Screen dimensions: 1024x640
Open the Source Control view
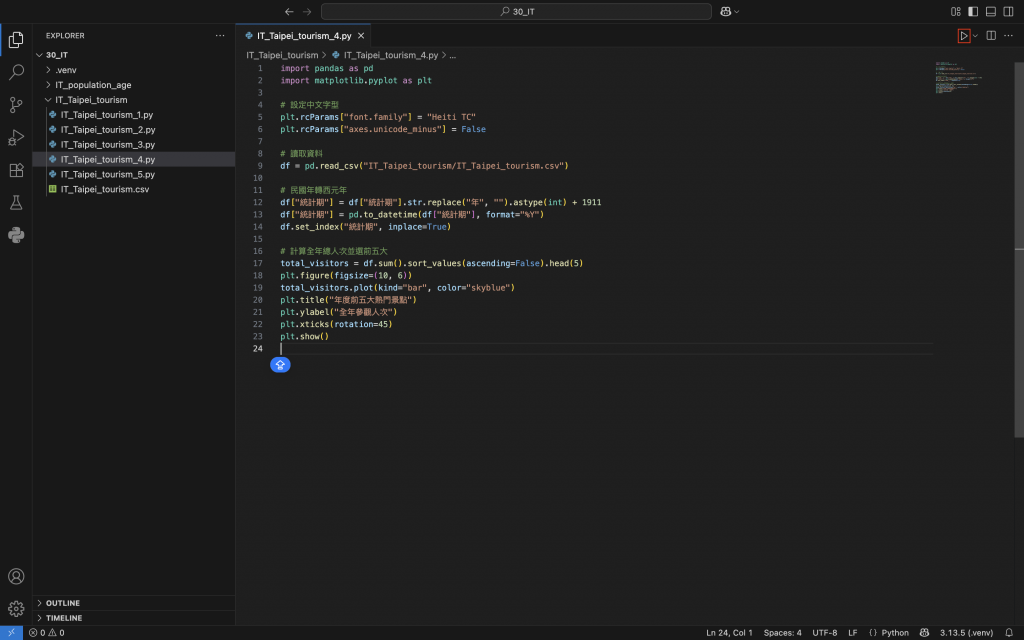[x=16, y=105]
